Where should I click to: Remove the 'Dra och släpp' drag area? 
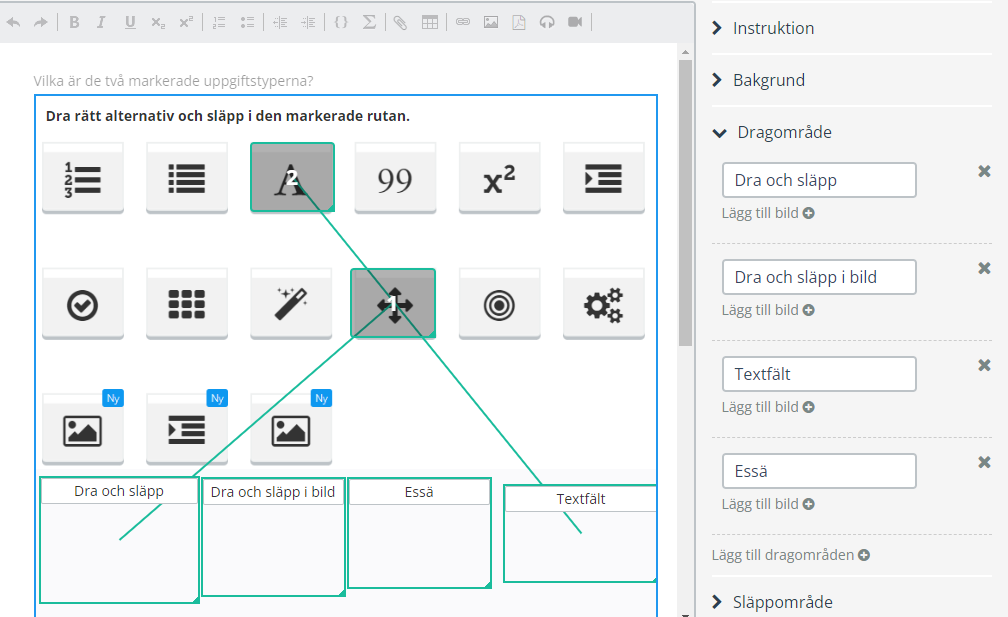click(x=984, y=171)
